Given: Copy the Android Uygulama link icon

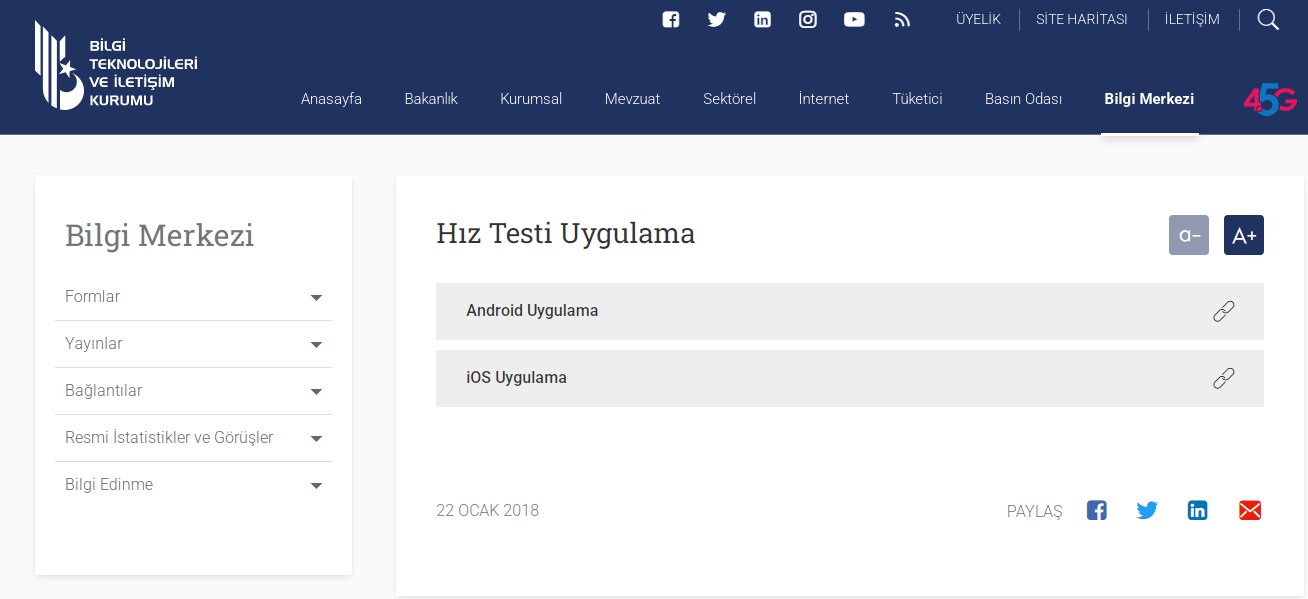Looking at the screenshot, I should click(x=1224, y=311).
